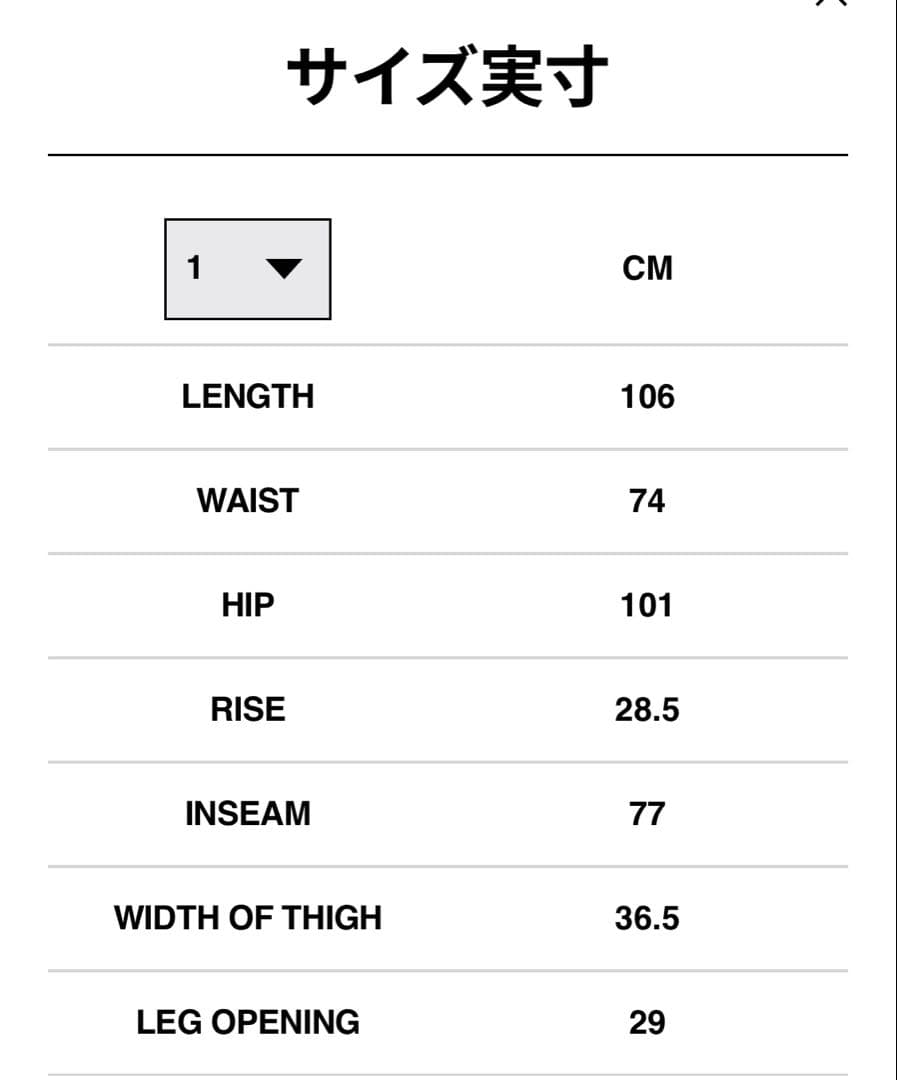Click the number 1 in the size selector
This screenshot has width=897, height=1080.
[194, 268]
